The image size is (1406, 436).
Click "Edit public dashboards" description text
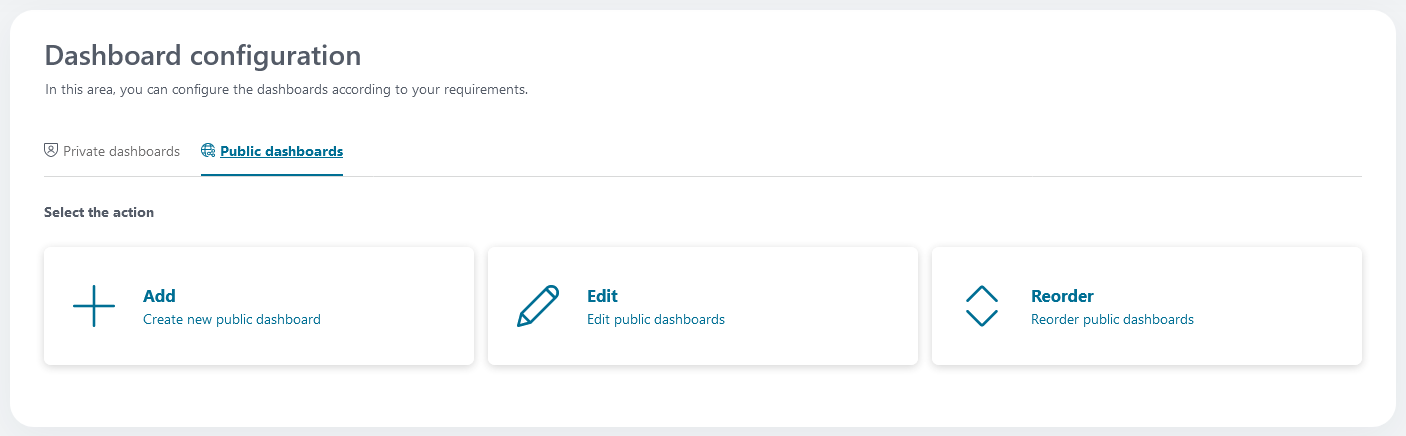656,320
